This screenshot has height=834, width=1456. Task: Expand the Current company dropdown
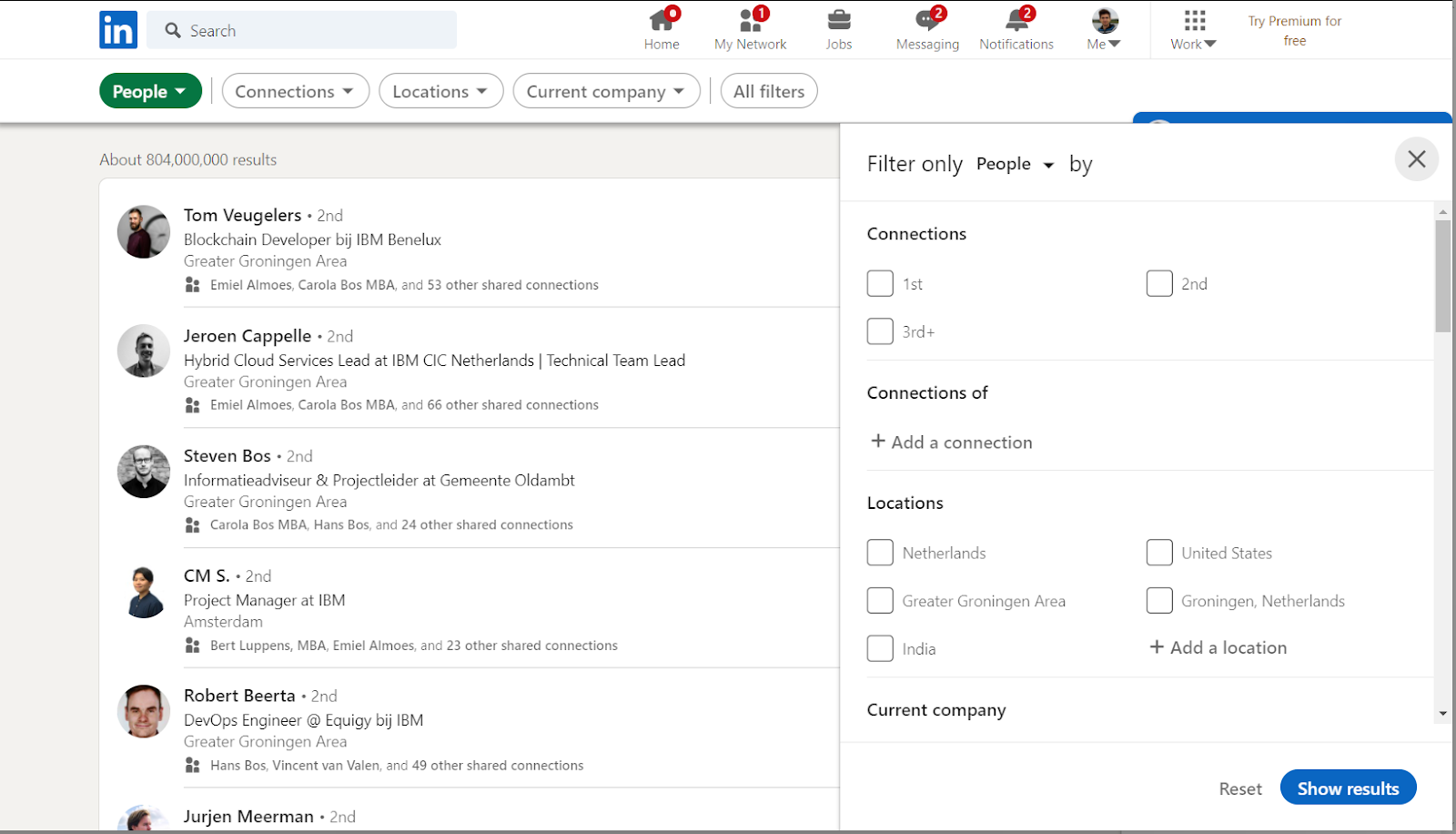click(606, 91)
